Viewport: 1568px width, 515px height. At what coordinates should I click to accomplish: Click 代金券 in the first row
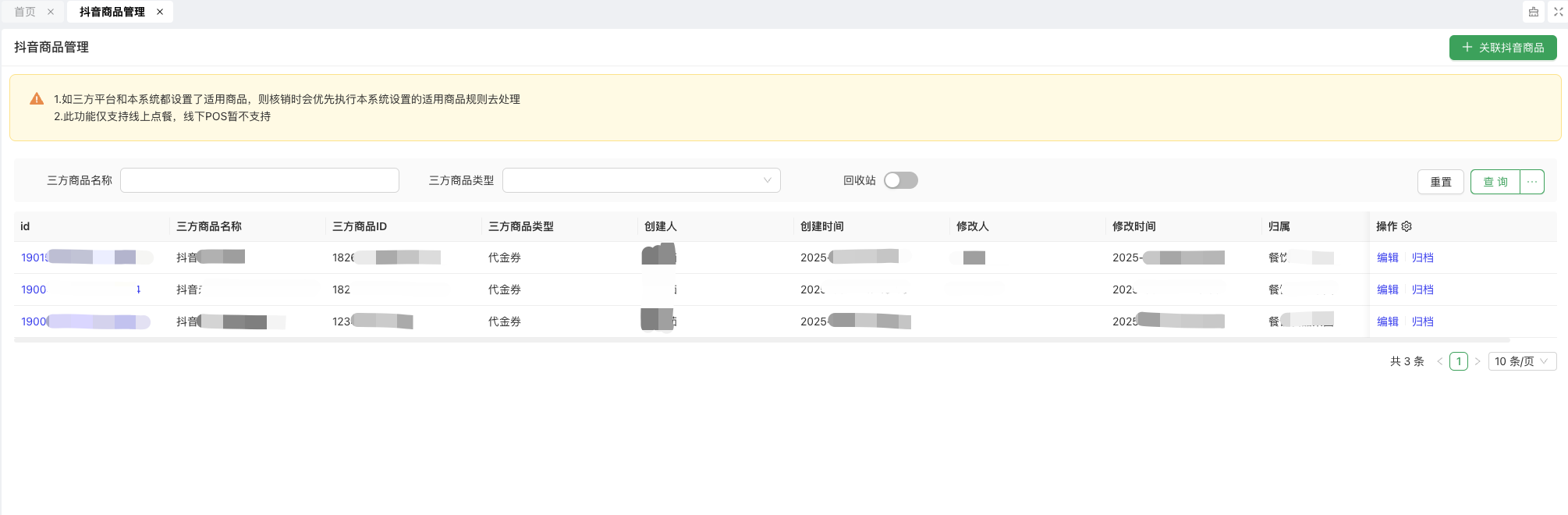(x=505, y=257)
